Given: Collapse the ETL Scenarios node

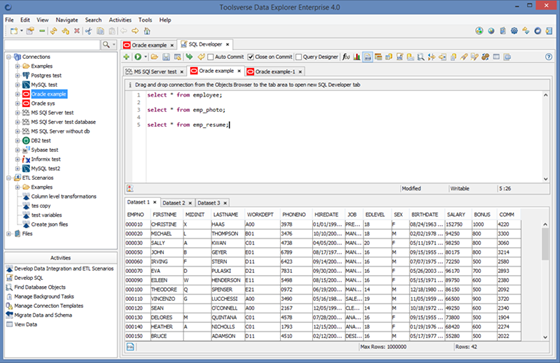Looking at the screenshot, I should coord(9,178).
